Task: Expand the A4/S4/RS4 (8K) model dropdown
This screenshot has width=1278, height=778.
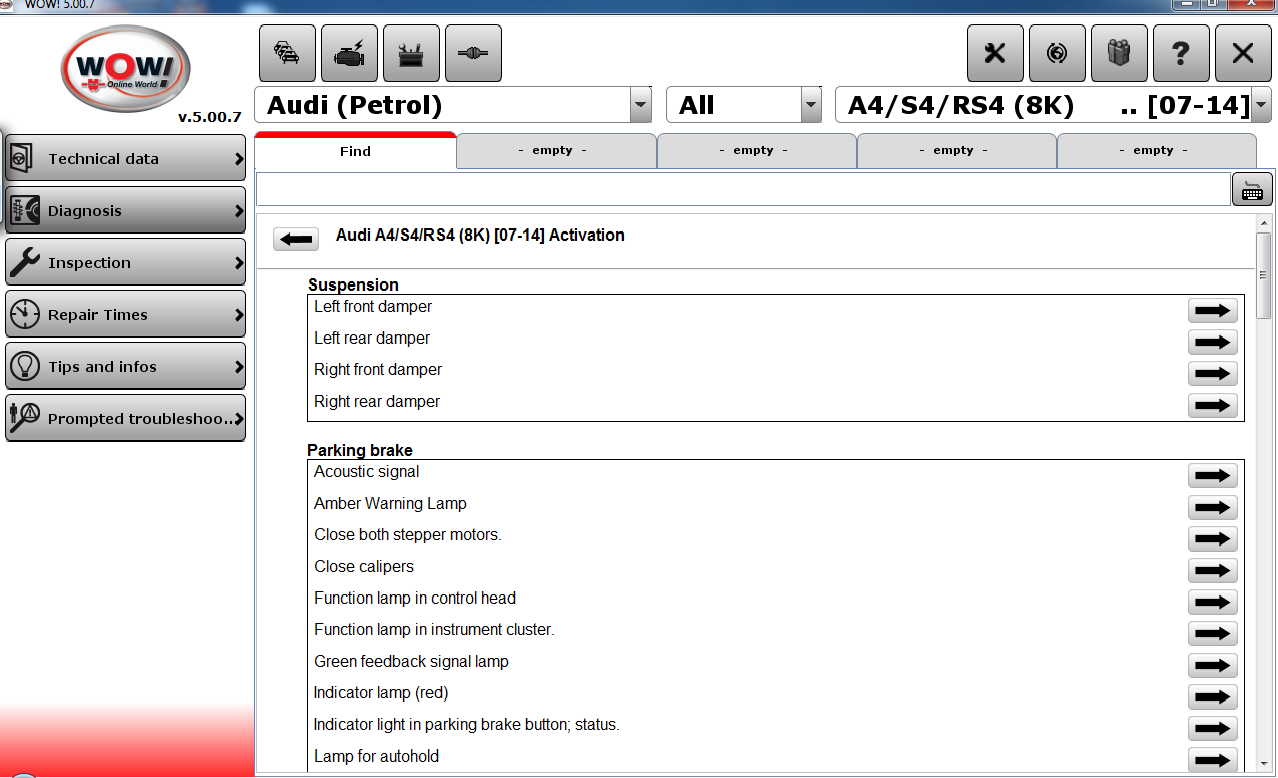Action: pyautogui.click(x=1261, y=105)
